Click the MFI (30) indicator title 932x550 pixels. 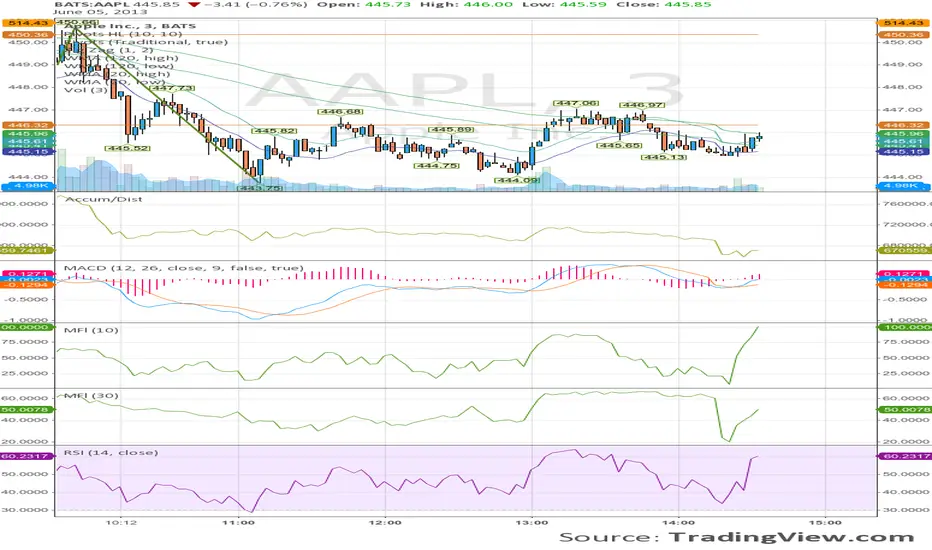(x=91, y=395)
